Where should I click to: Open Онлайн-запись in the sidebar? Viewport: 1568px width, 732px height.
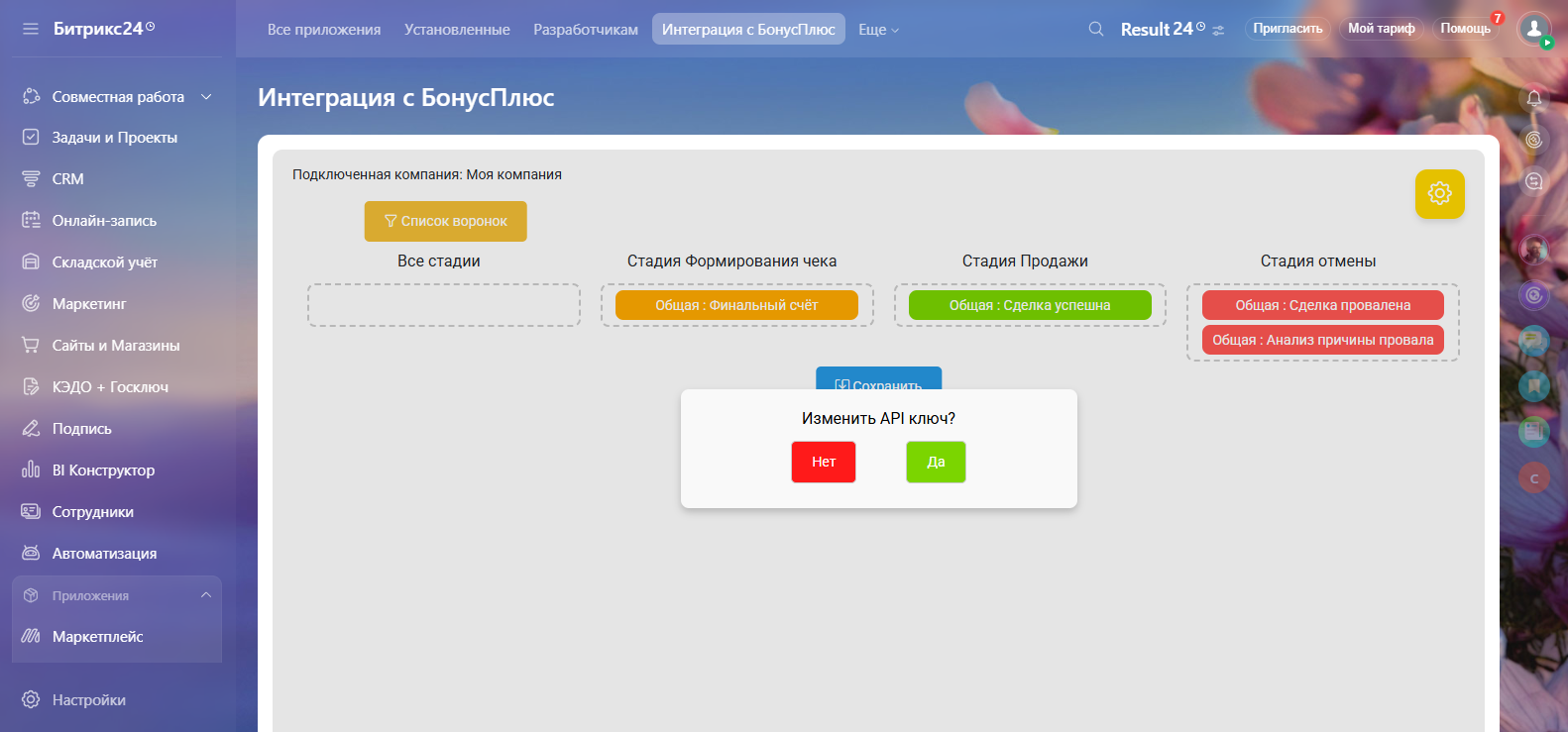pos(104,221)
